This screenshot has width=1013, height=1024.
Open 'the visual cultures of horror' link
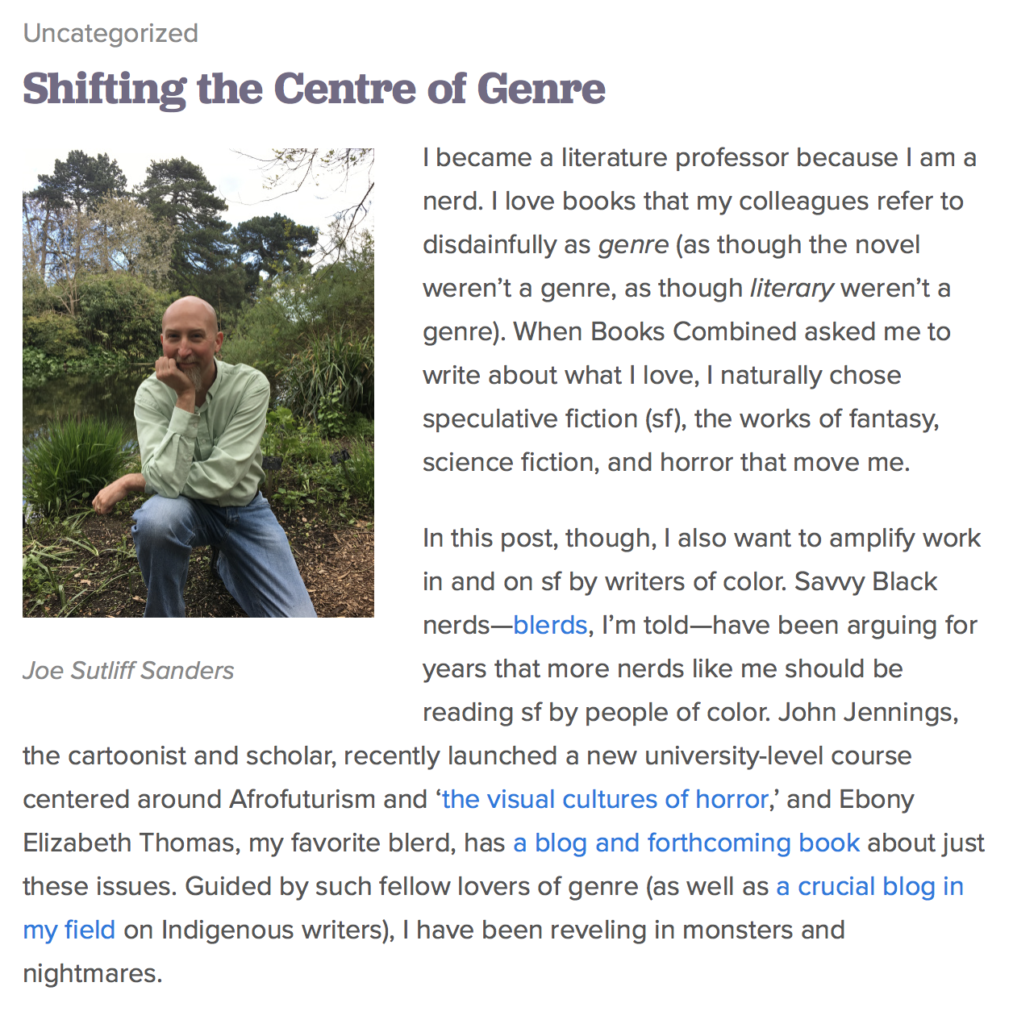604,800
